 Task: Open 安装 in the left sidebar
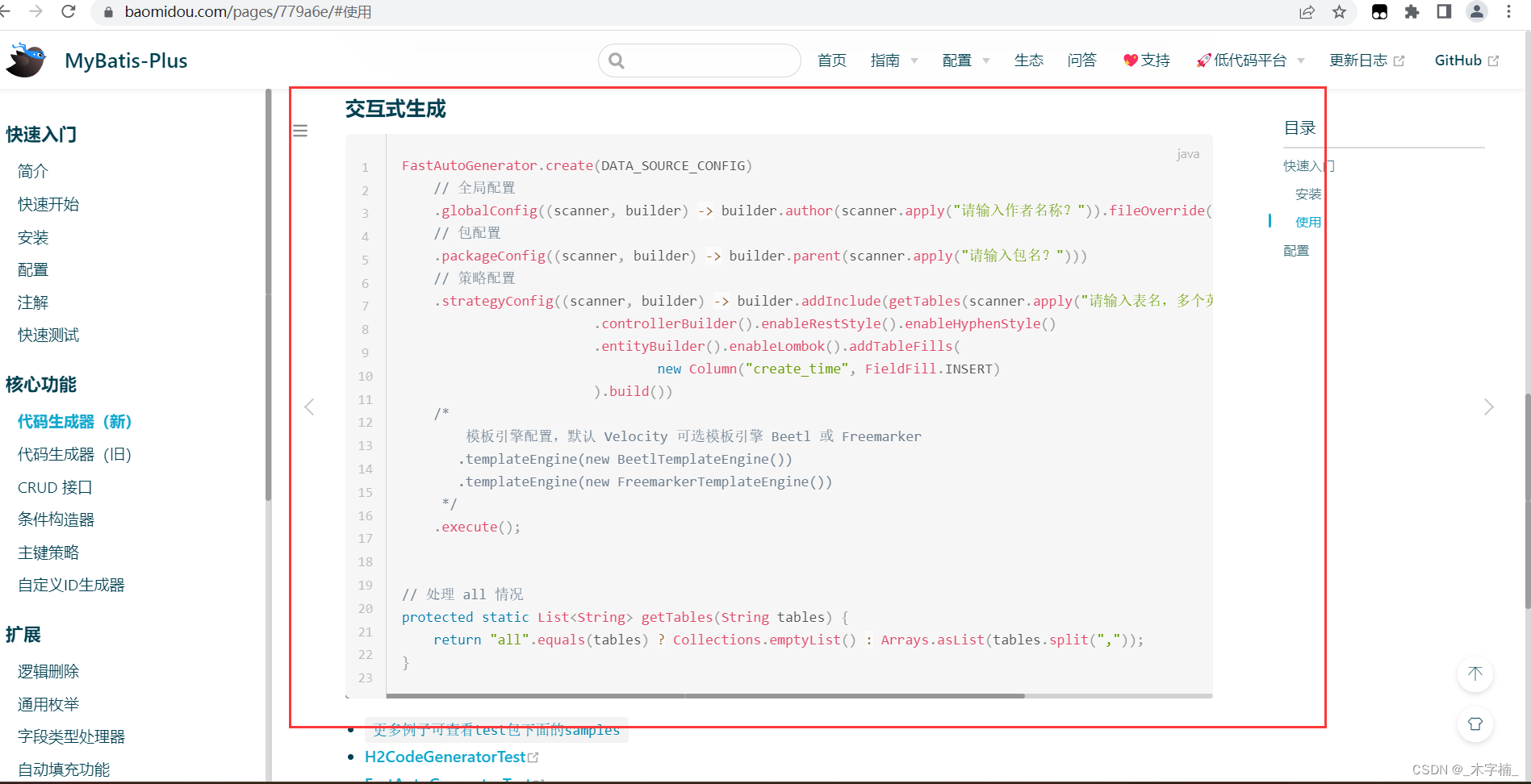click(33, 237)
